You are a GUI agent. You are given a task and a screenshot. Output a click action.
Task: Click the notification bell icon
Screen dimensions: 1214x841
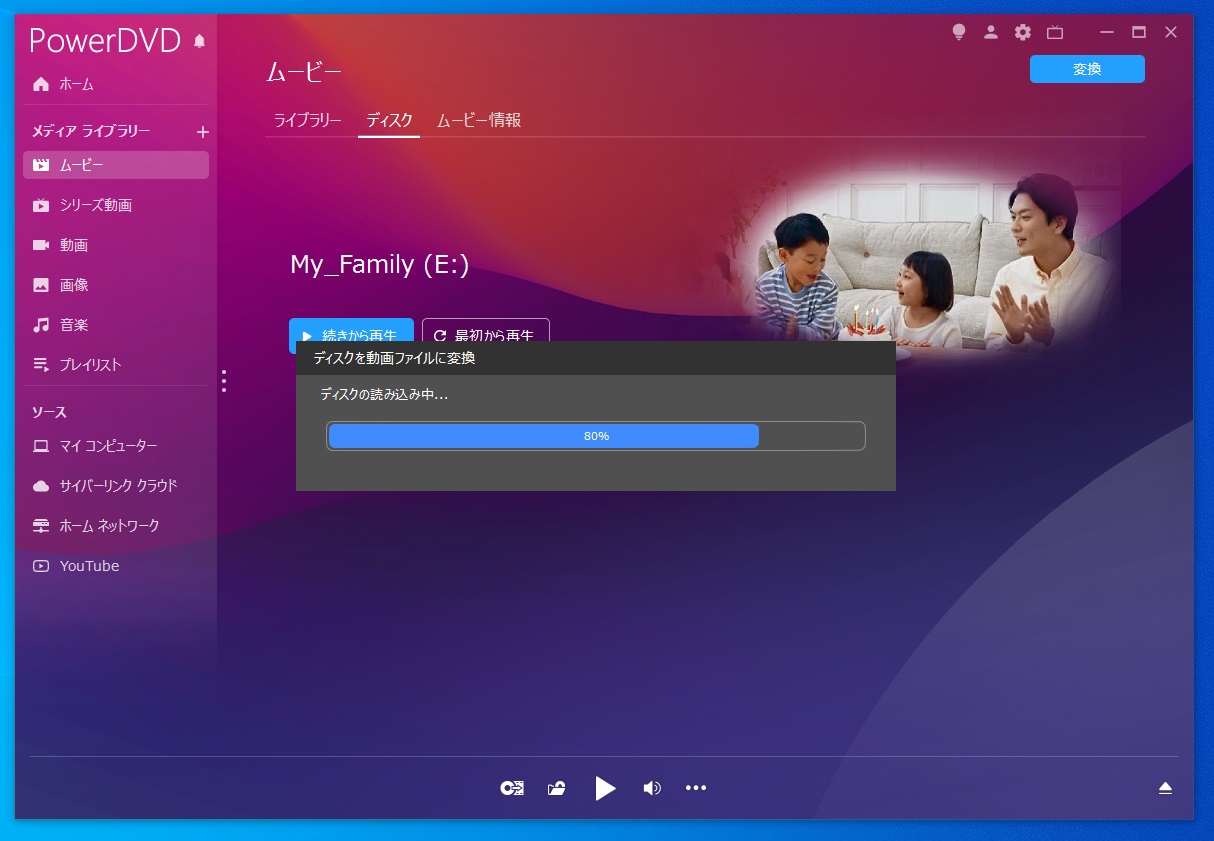[199, 41]
